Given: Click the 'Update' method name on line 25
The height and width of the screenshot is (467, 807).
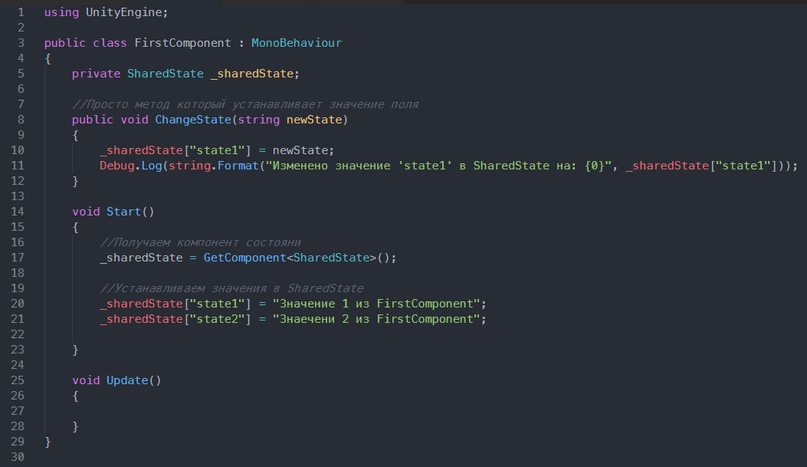Looking at the screenshot, I should pyautogui.click(x=127, y=380).
